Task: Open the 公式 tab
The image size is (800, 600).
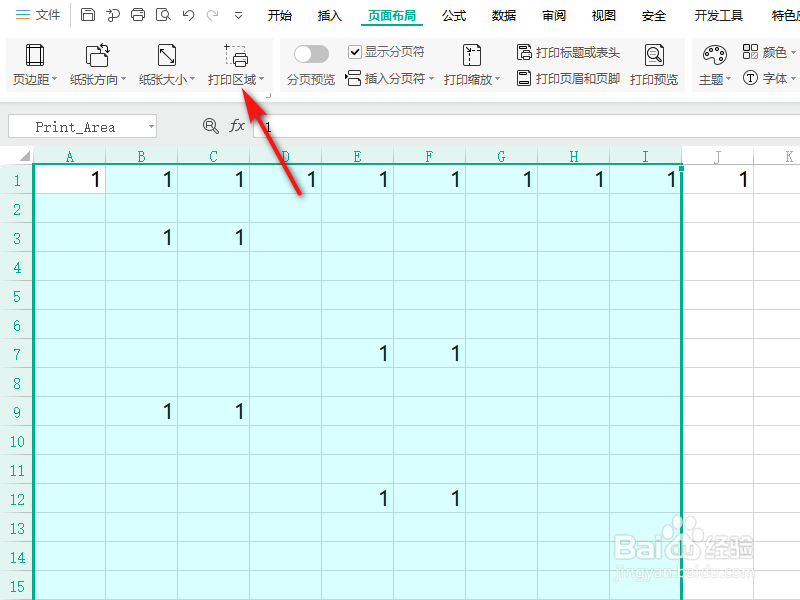Action: click(454, 16)
